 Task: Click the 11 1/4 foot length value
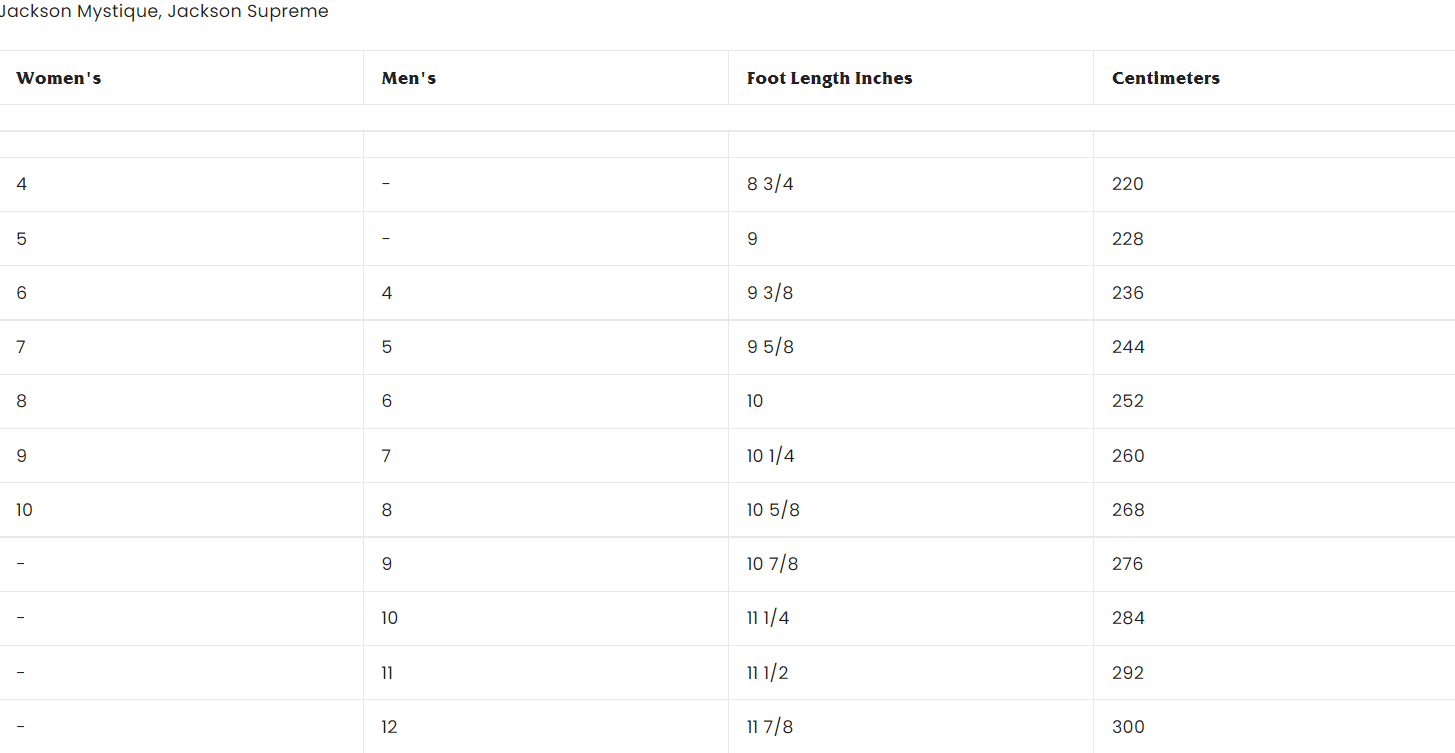click(x=768, y=618)
